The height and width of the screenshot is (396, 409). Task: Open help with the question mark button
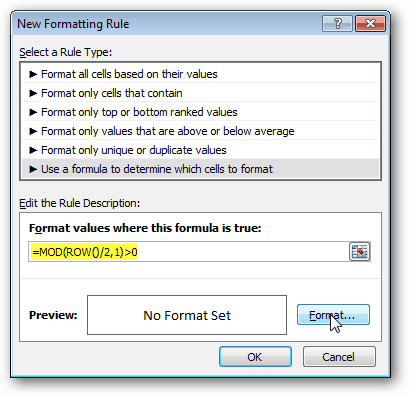[x=337, y=24]
